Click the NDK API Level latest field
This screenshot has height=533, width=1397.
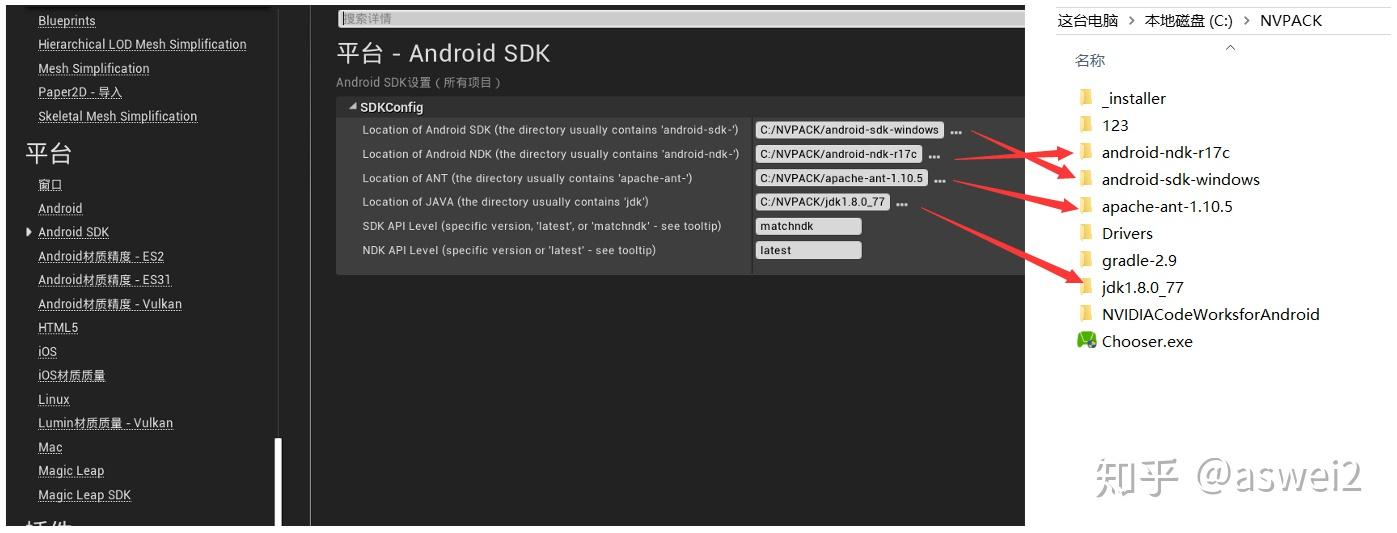(808, 250)
